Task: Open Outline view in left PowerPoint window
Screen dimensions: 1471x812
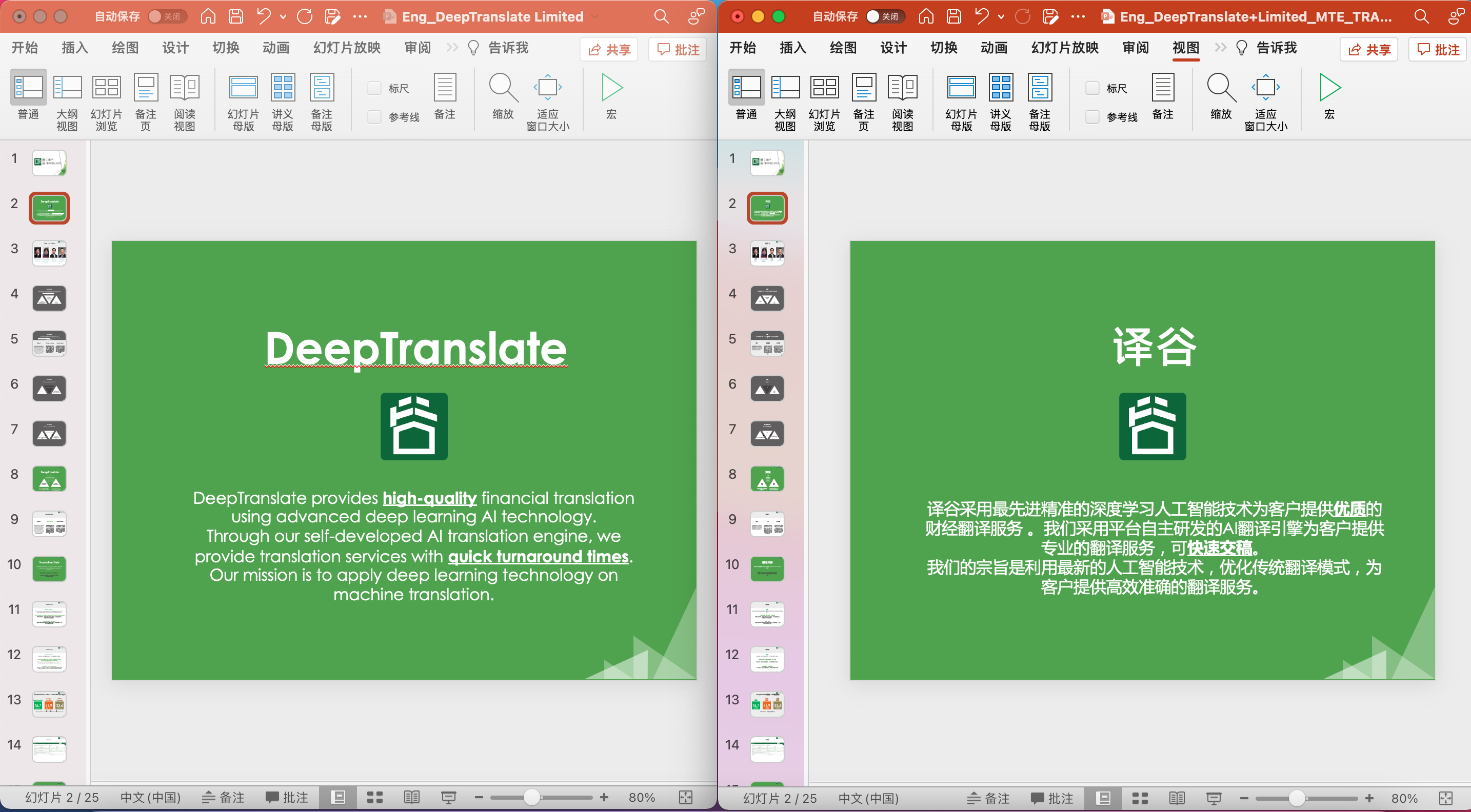Action: point(67,101)
